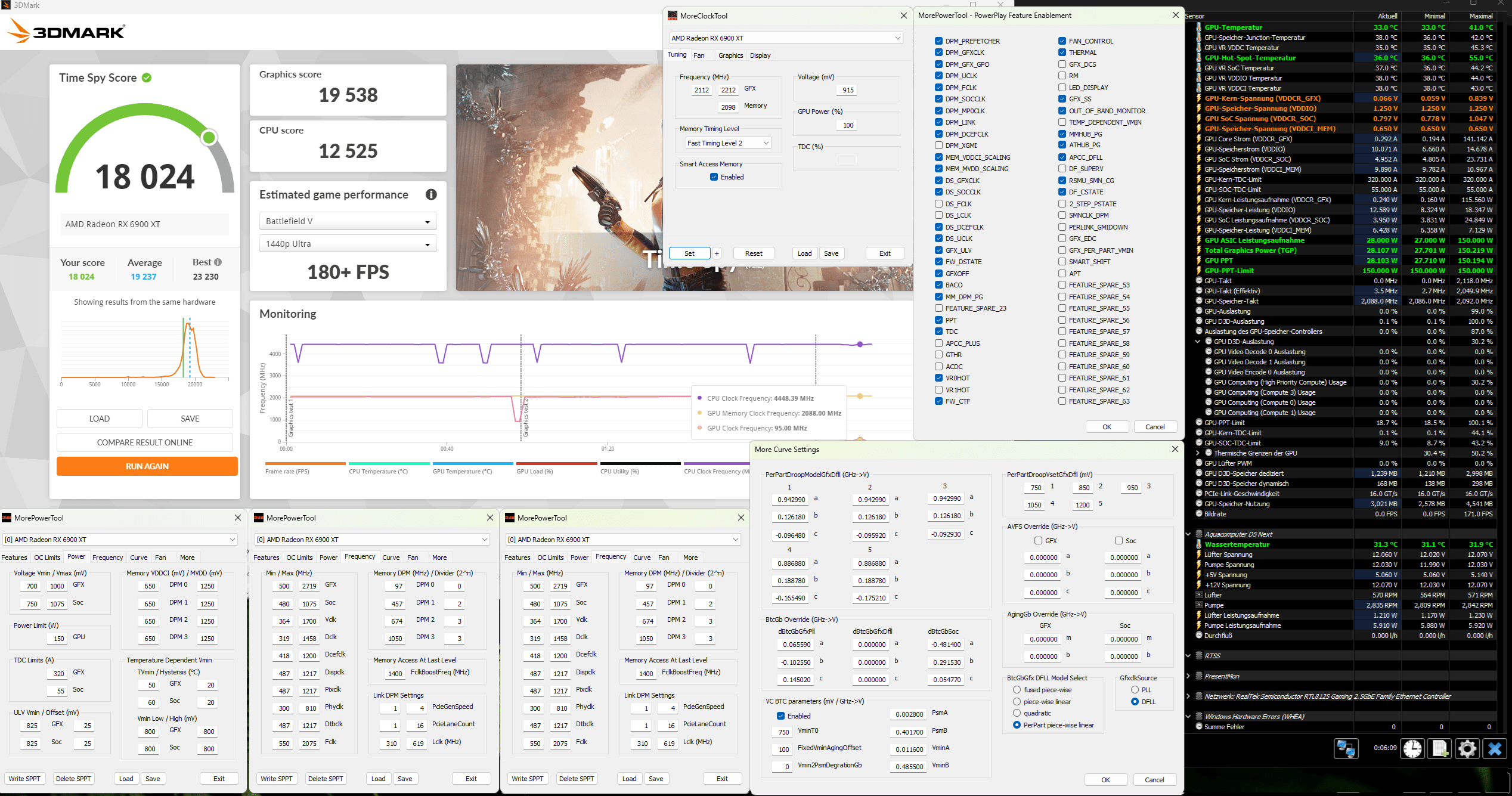1512x796 pixels.
Task: Click info icon beside Estimated game performance
Action: pyautogui.click(x=431, y=194)
